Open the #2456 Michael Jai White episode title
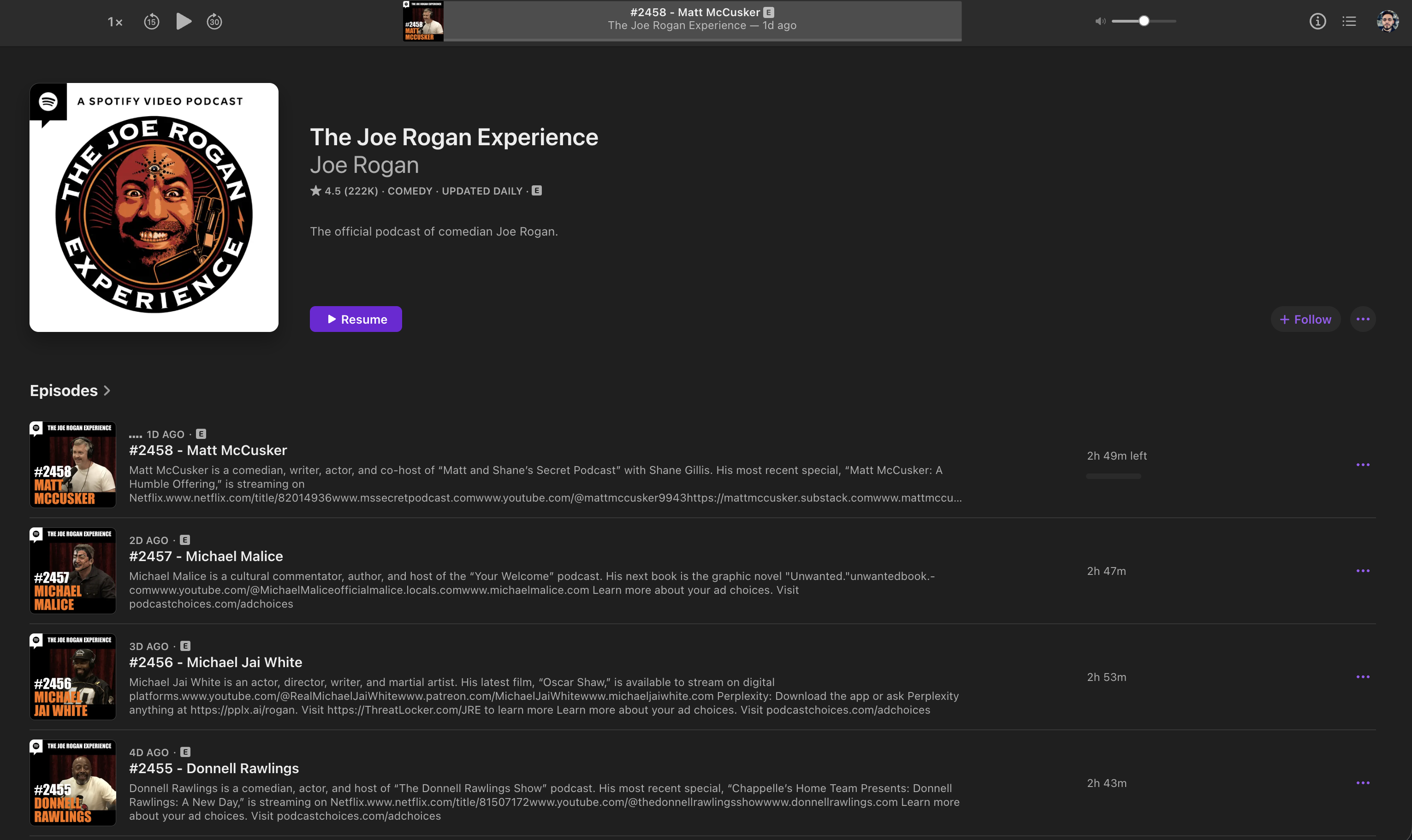The image size is (1412, 840). pos(215,662)
